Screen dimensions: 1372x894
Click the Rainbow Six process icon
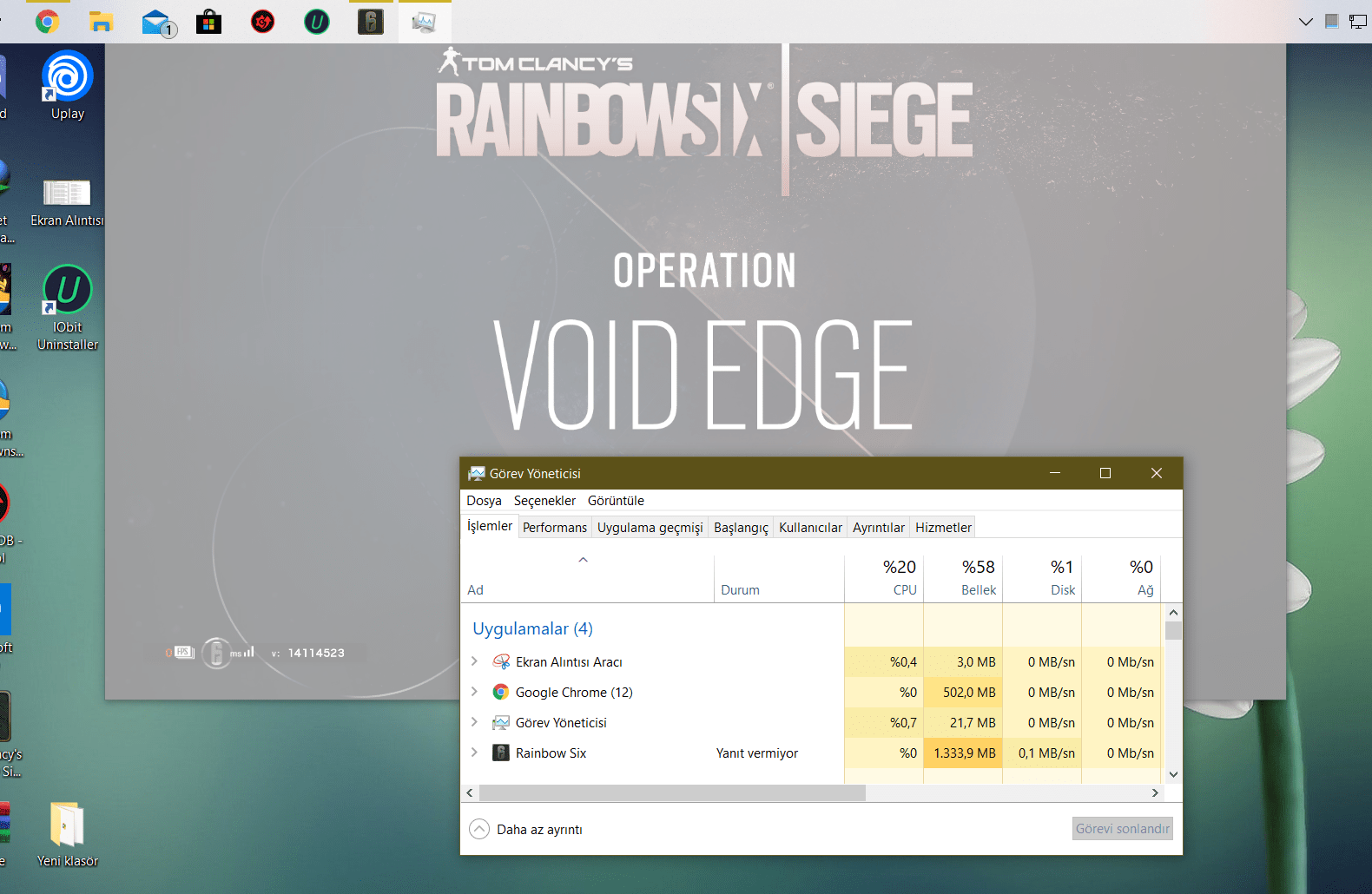501,753
